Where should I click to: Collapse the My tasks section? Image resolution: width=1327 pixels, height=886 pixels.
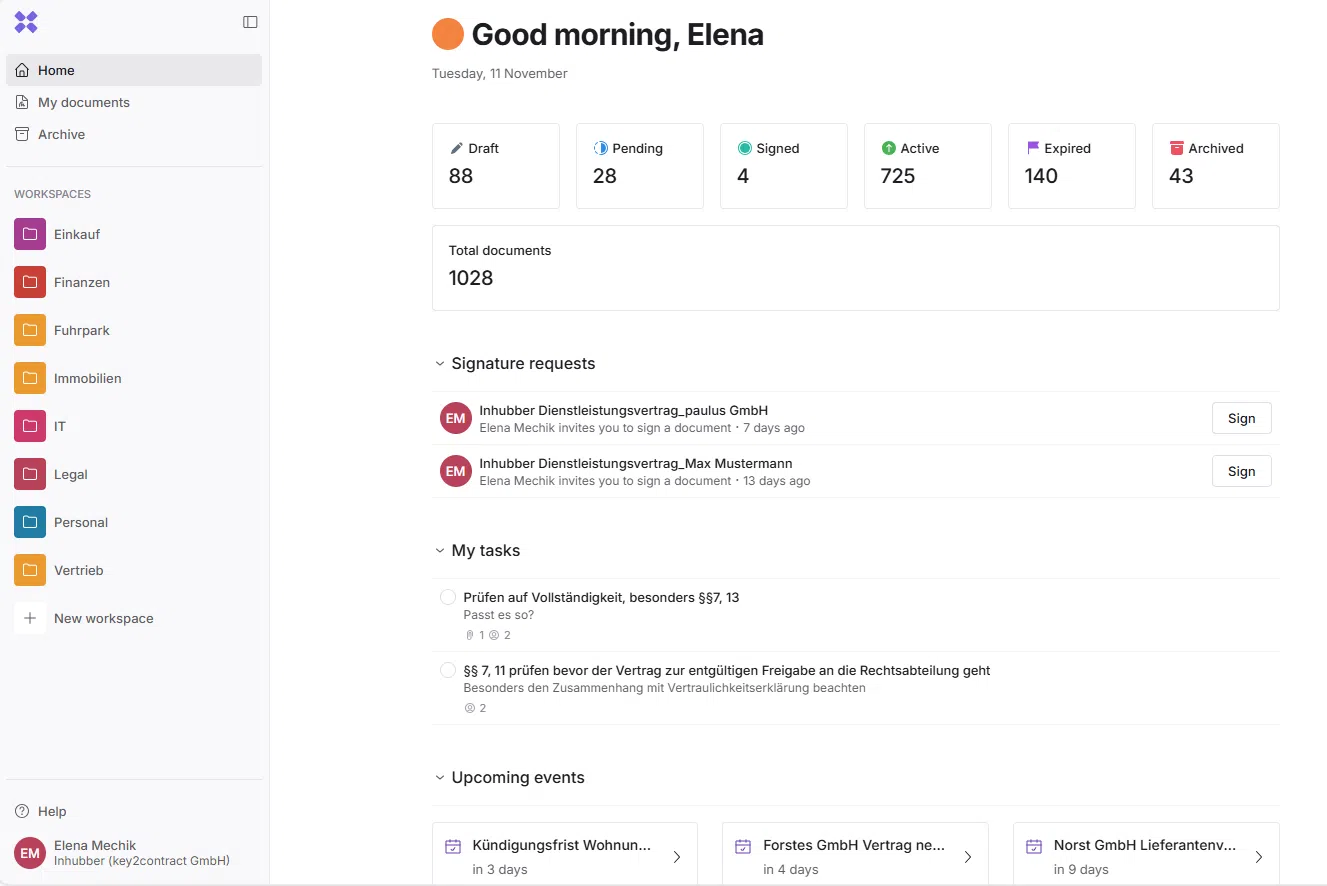pyautogui.click(x=440, y=551)
